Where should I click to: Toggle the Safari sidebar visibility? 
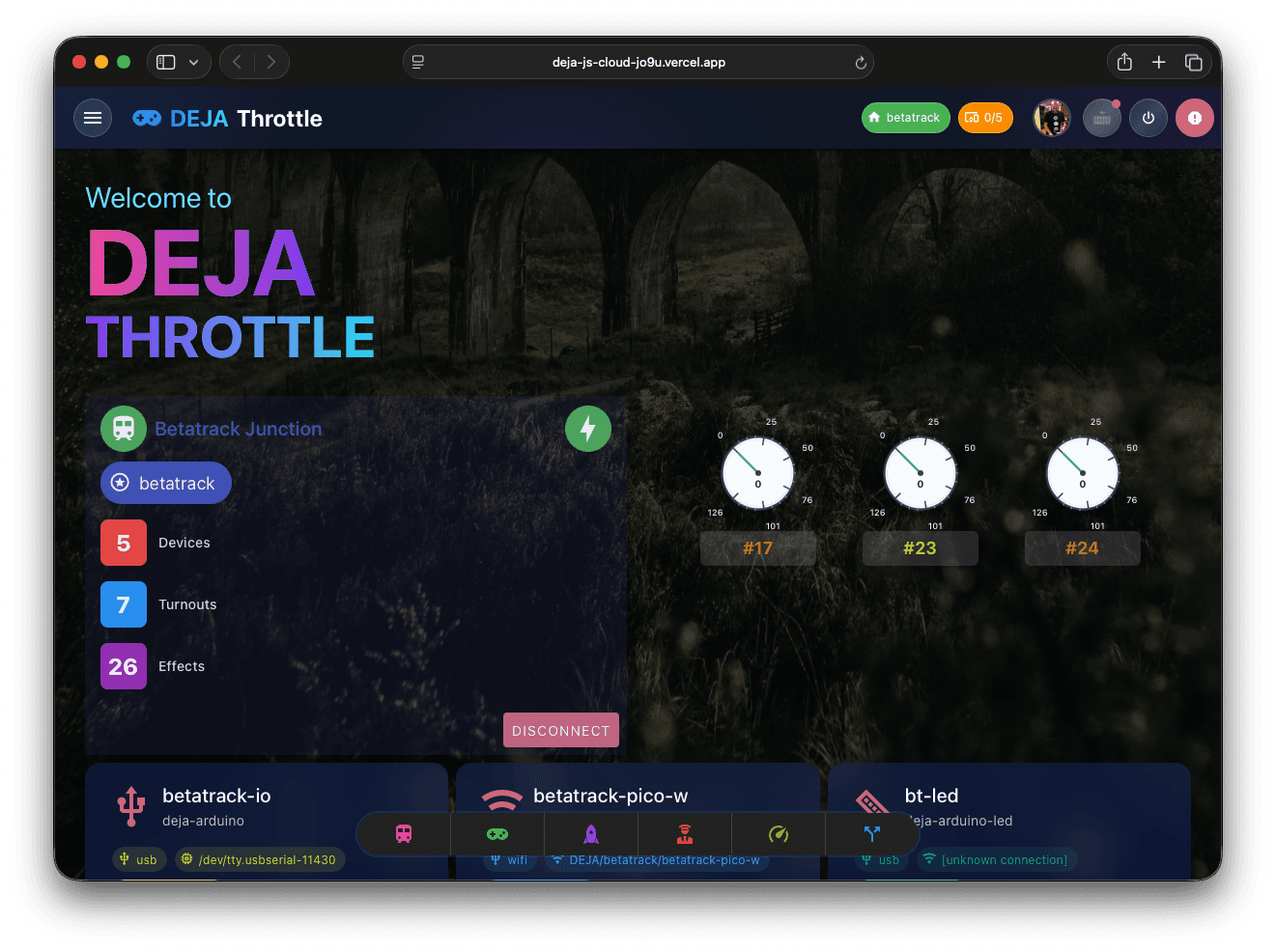pyautogui.click(x=165, y=61)
